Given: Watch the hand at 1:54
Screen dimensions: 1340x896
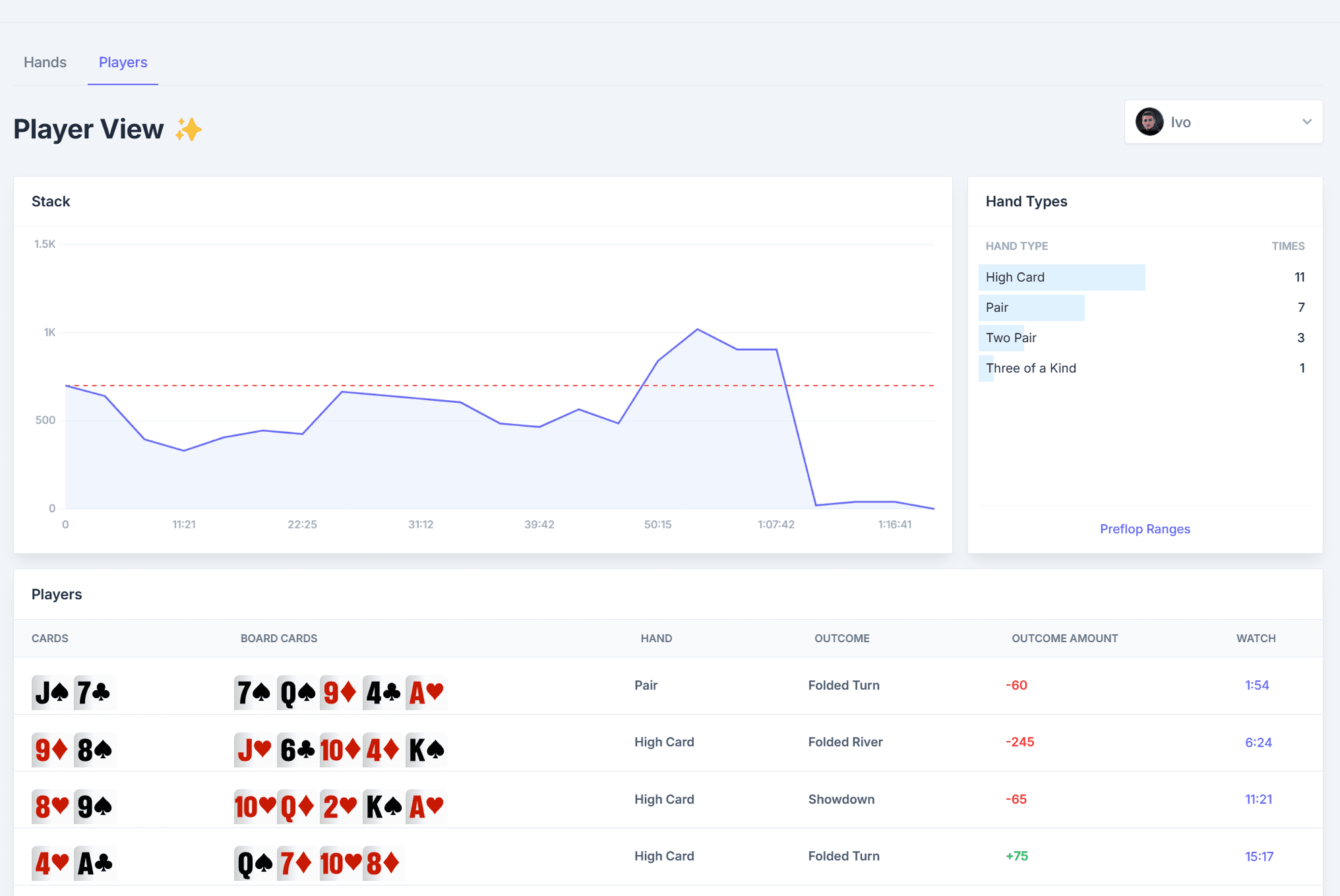Looking at the screenshot, I should pyautogui.click(x=1256, y=685).
